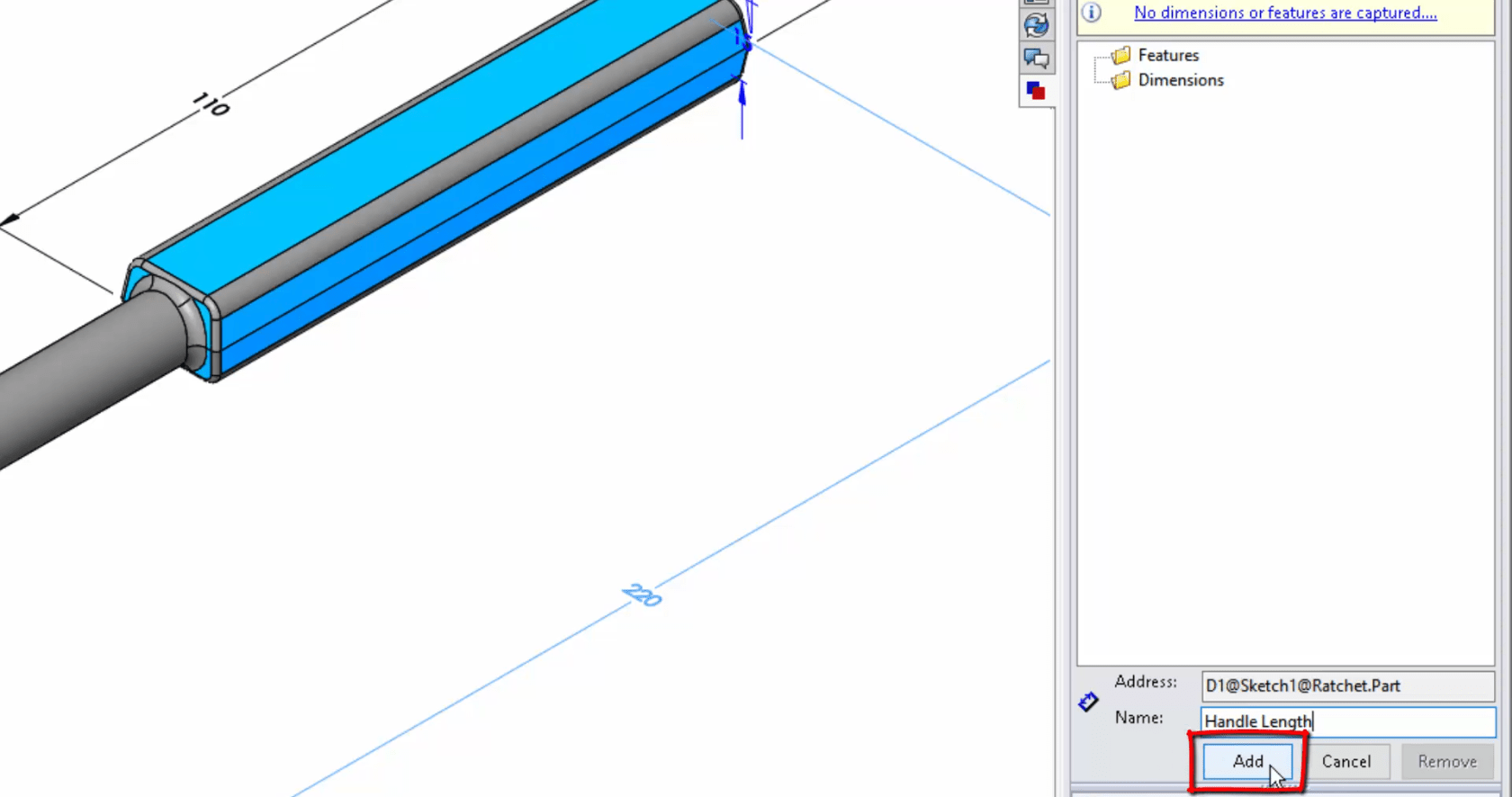Click the blue dimension icon beside Address
Screen dimensions: 1512x797
1088,702
